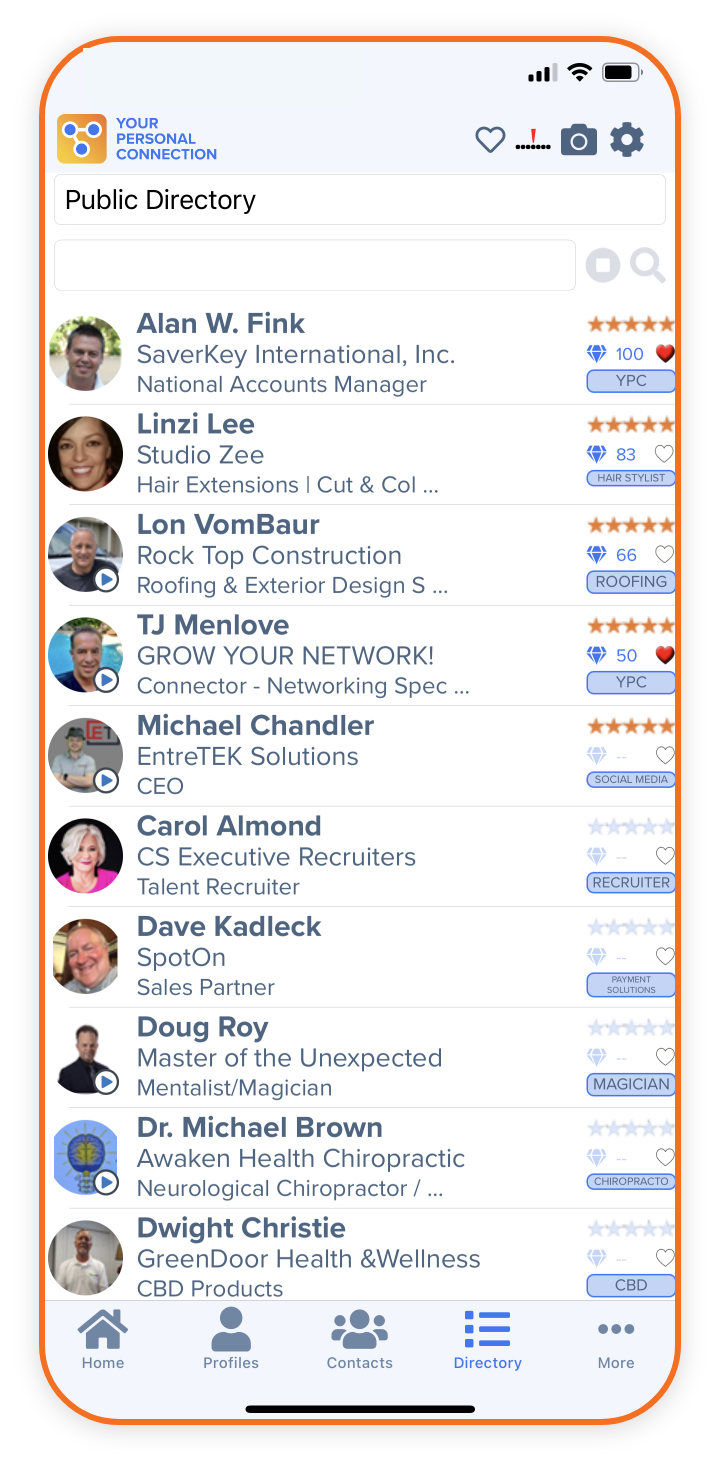This screenshot has height=1467, width=720.
Task: Toggle the heart on Carol Almond's row
Action: 664,856
